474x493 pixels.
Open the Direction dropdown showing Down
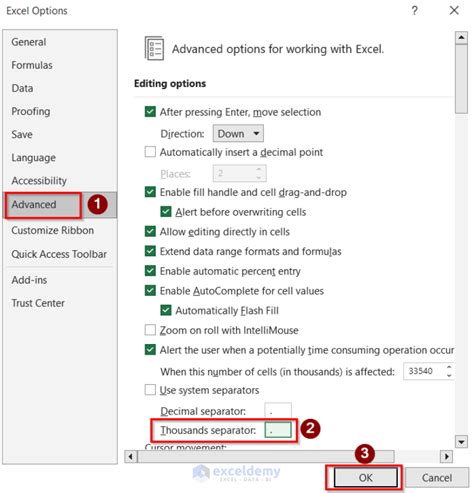(238, 134)
